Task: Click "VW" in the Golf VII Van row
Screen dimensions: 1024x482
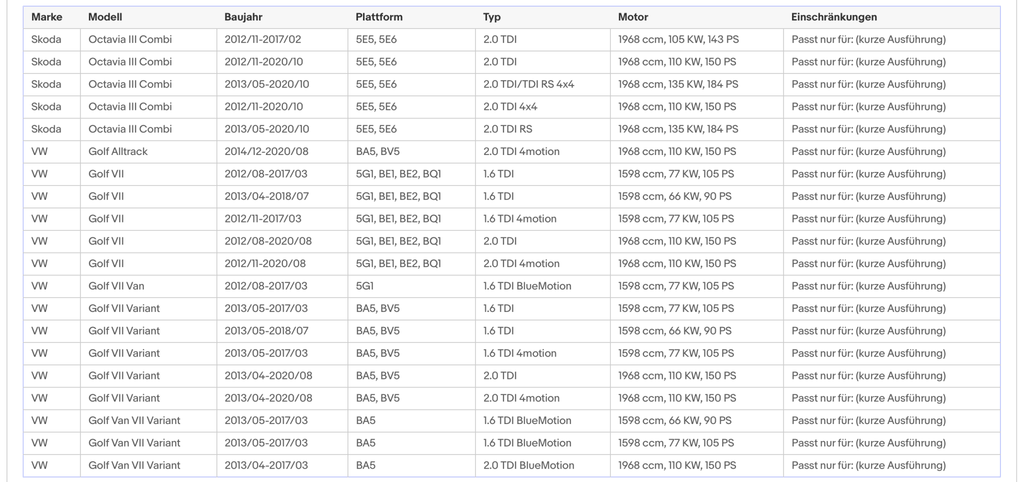Action: [x=39, y=286]
